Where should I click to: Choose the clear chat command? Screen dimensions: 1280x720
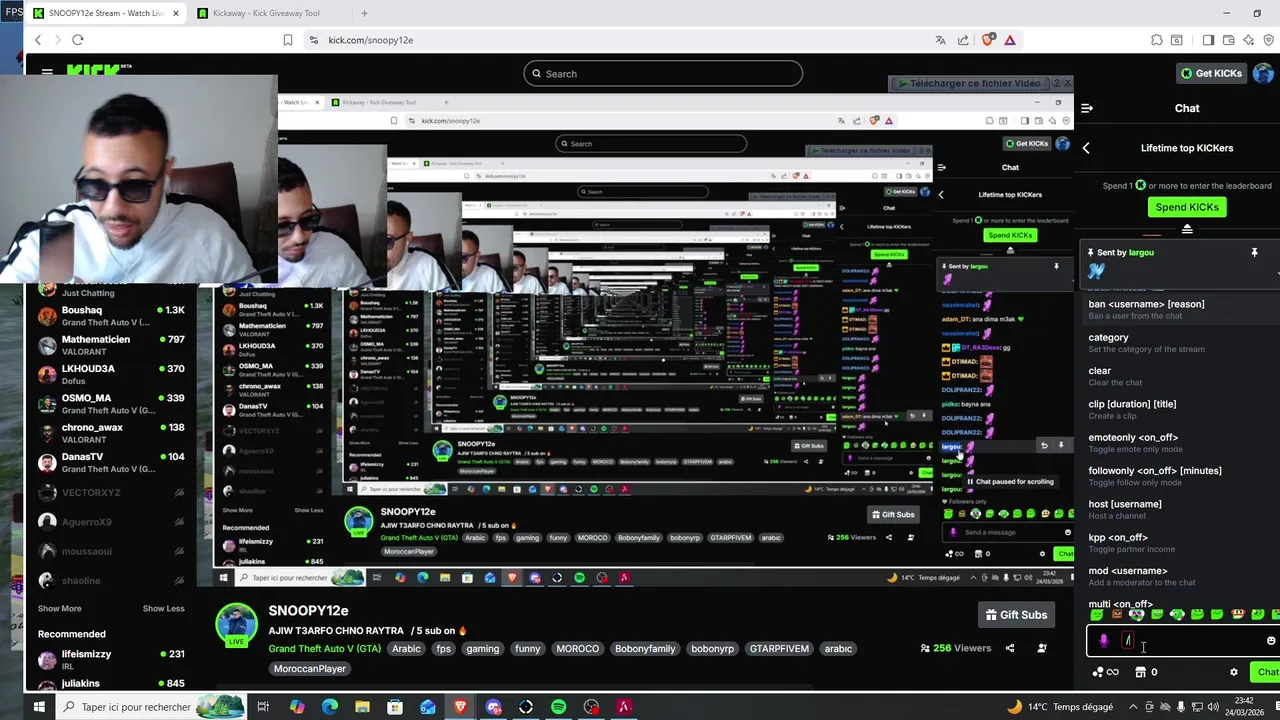(x=1178, y=376)
